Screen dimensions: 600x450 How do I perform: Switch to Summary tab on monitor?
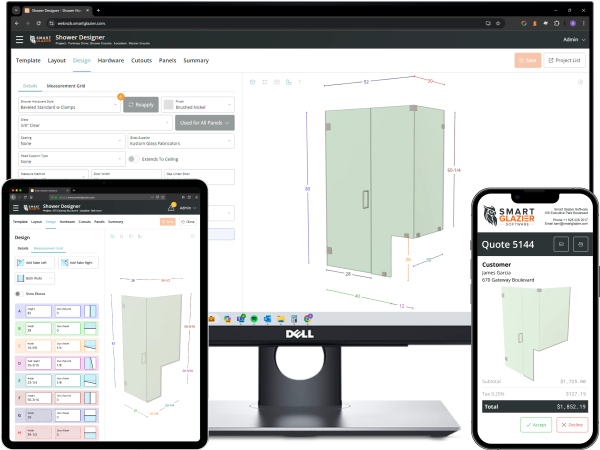[196, 60]
